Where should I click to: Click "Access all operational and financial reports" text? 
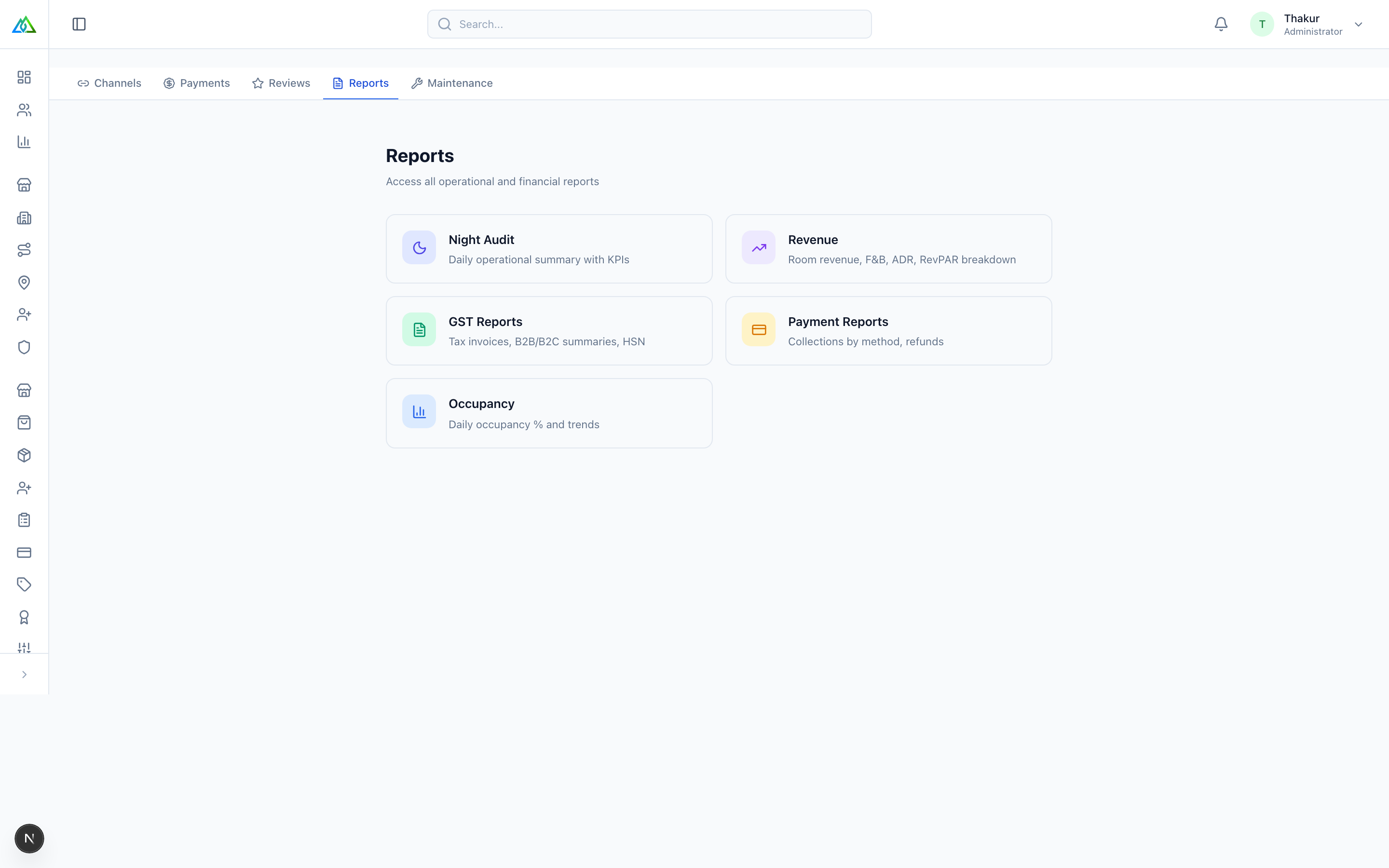(492, 181)
